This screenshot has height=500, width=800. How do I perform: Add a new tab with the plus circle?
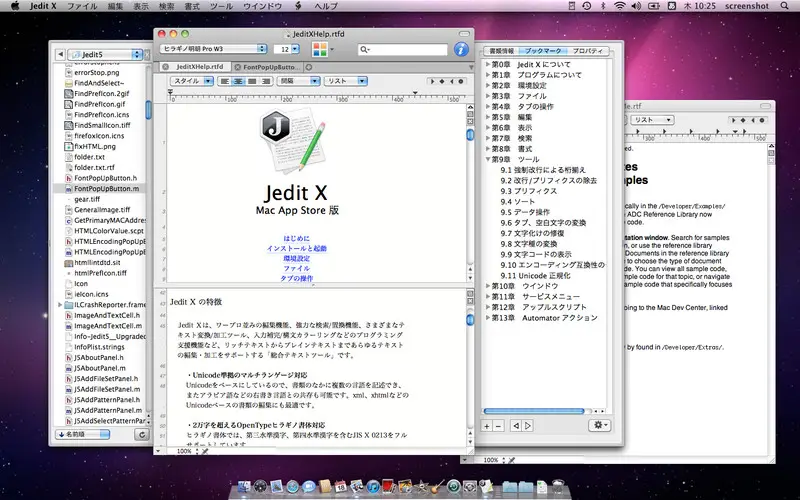point(309,67)
